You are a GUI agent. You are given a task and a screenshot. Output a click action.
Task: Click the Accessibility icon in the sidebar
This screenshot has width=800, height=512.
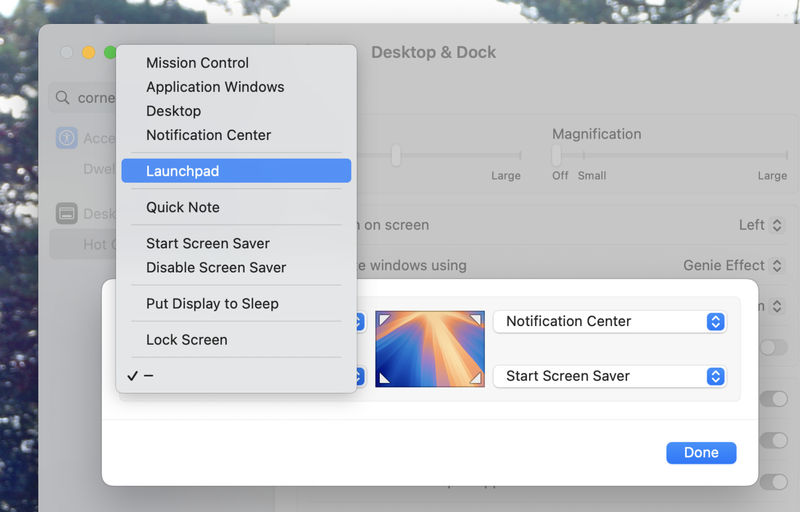point(67,138)
